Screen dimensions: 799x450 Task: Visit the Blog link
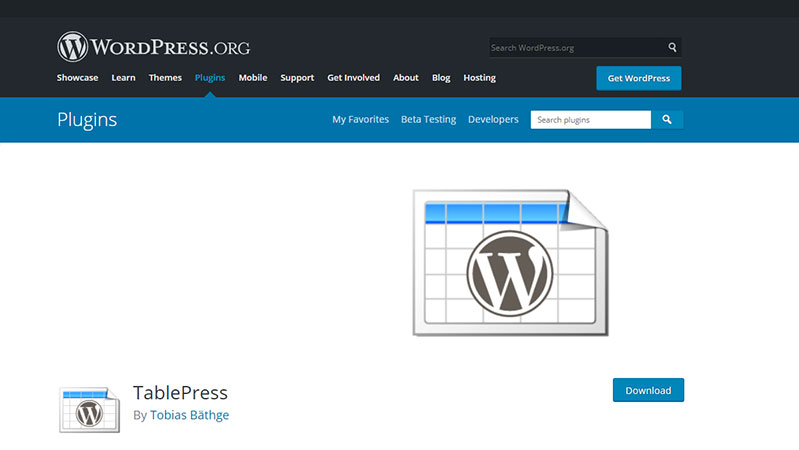pos(441,77)
